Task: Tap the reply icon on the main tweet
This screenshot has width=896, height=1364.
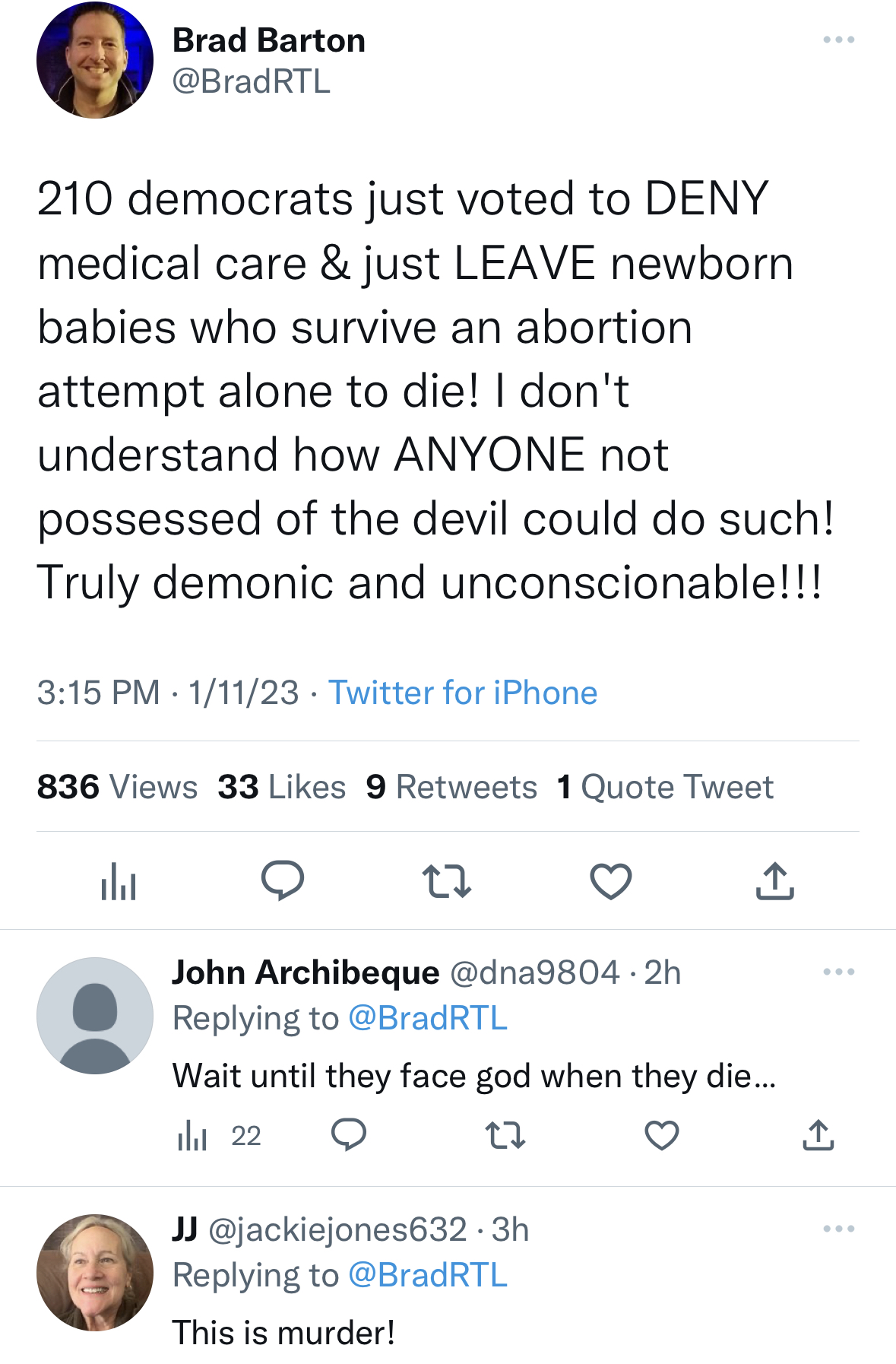Action: click(283, 880)
